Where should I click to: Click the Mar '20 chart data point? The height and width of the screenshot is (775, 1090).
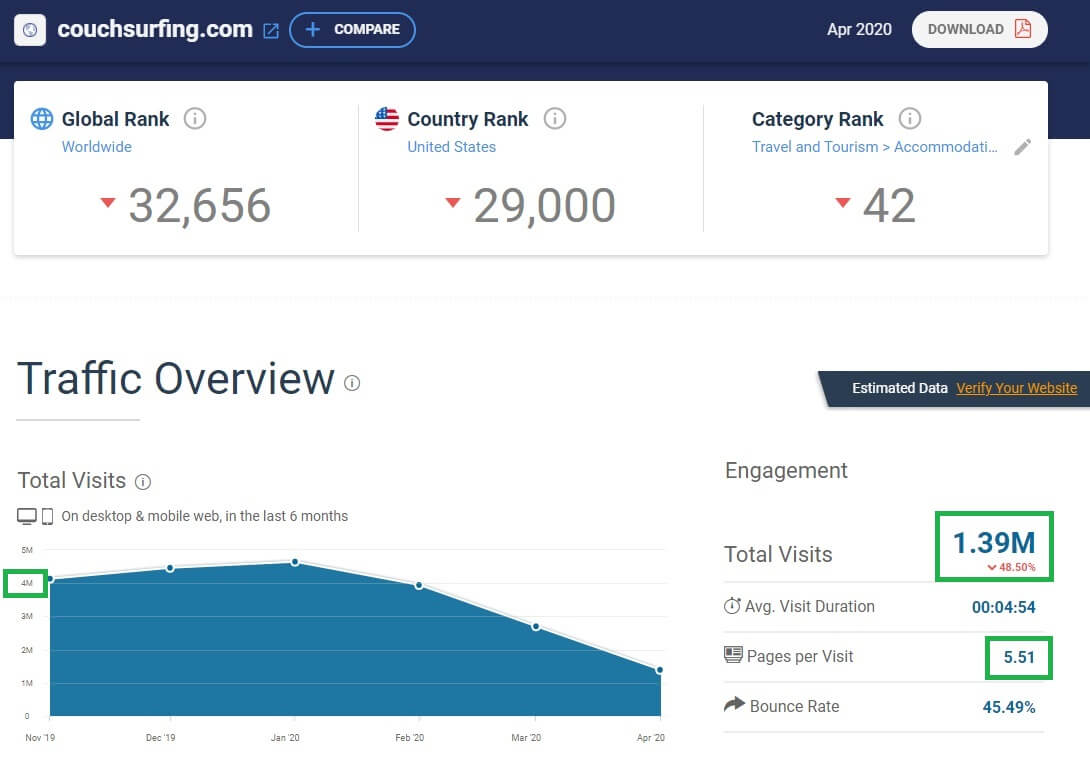[x=536, y=627]
